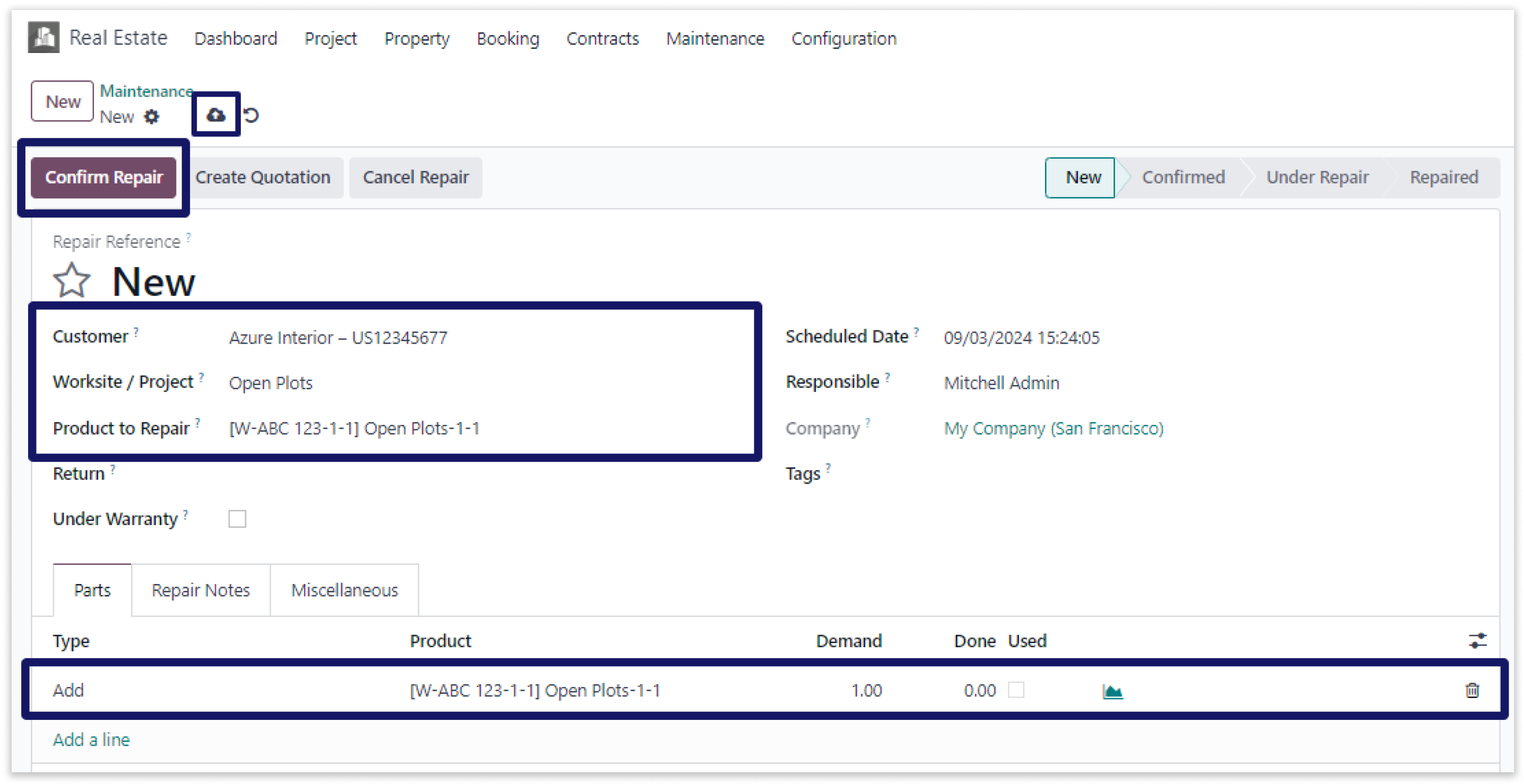The height and width of the screenshot is (784, 1524).
Task: Click the Add a line link
Action: 91,740
